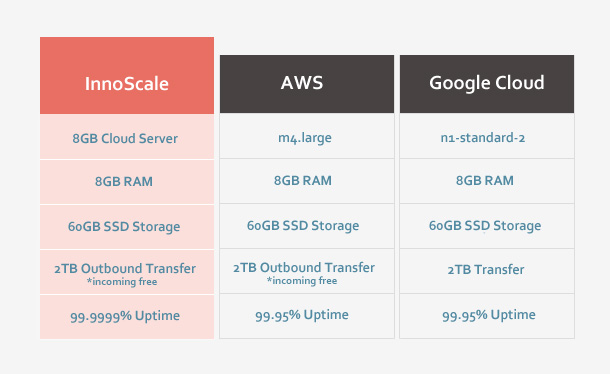The width and height of the screenshot is (610, 374).
Task: Select the n1-standard-2 cell
Action: [x=487, y=136]
